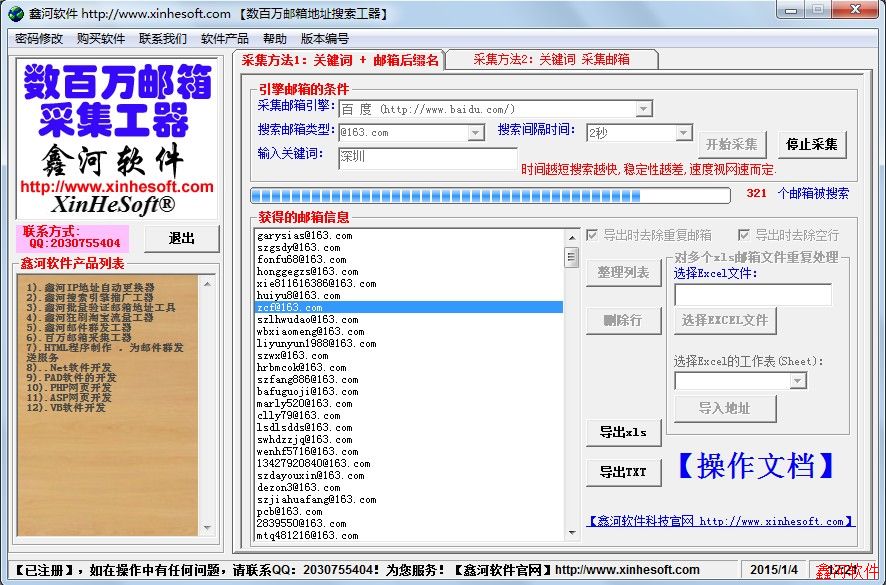
Task: Click the email list scrollbar down arrow
Action: click(x=572, y=533)
